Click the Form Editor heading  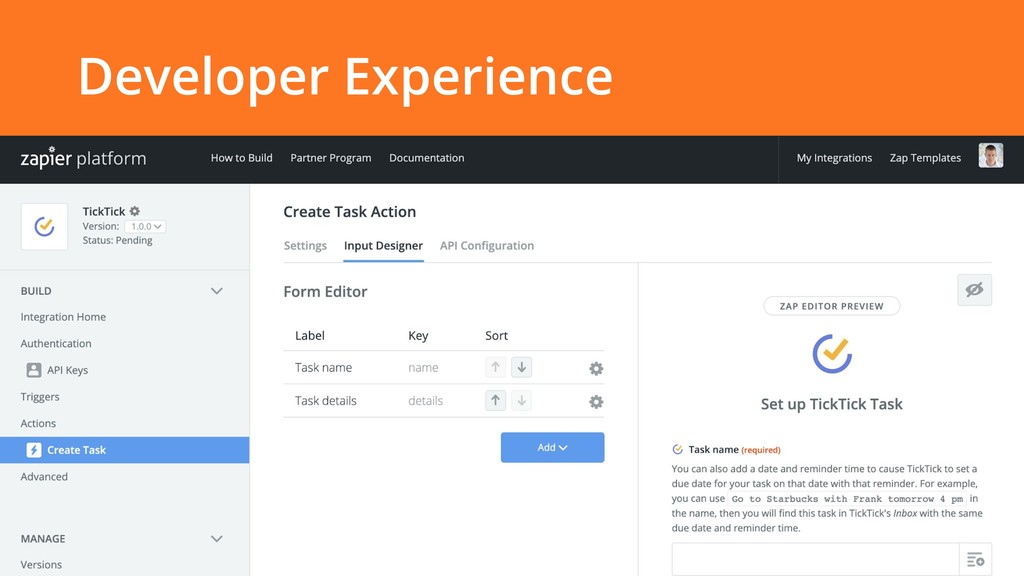tap(325, 291)
